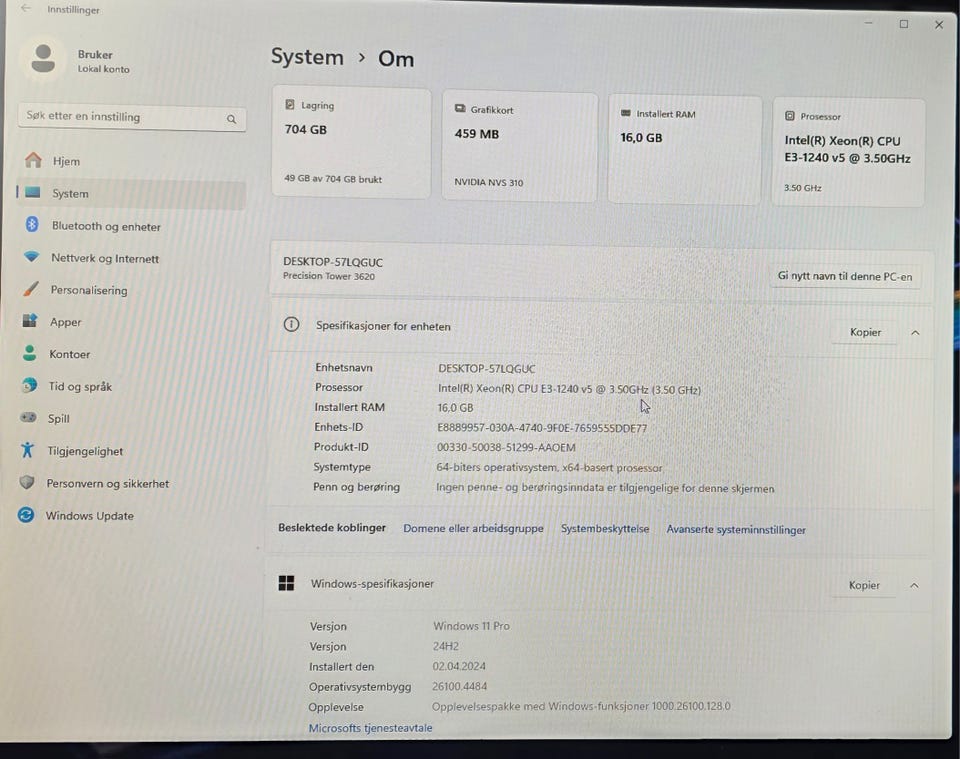Click the Systemtype 64-biters value

coord(549,468)
